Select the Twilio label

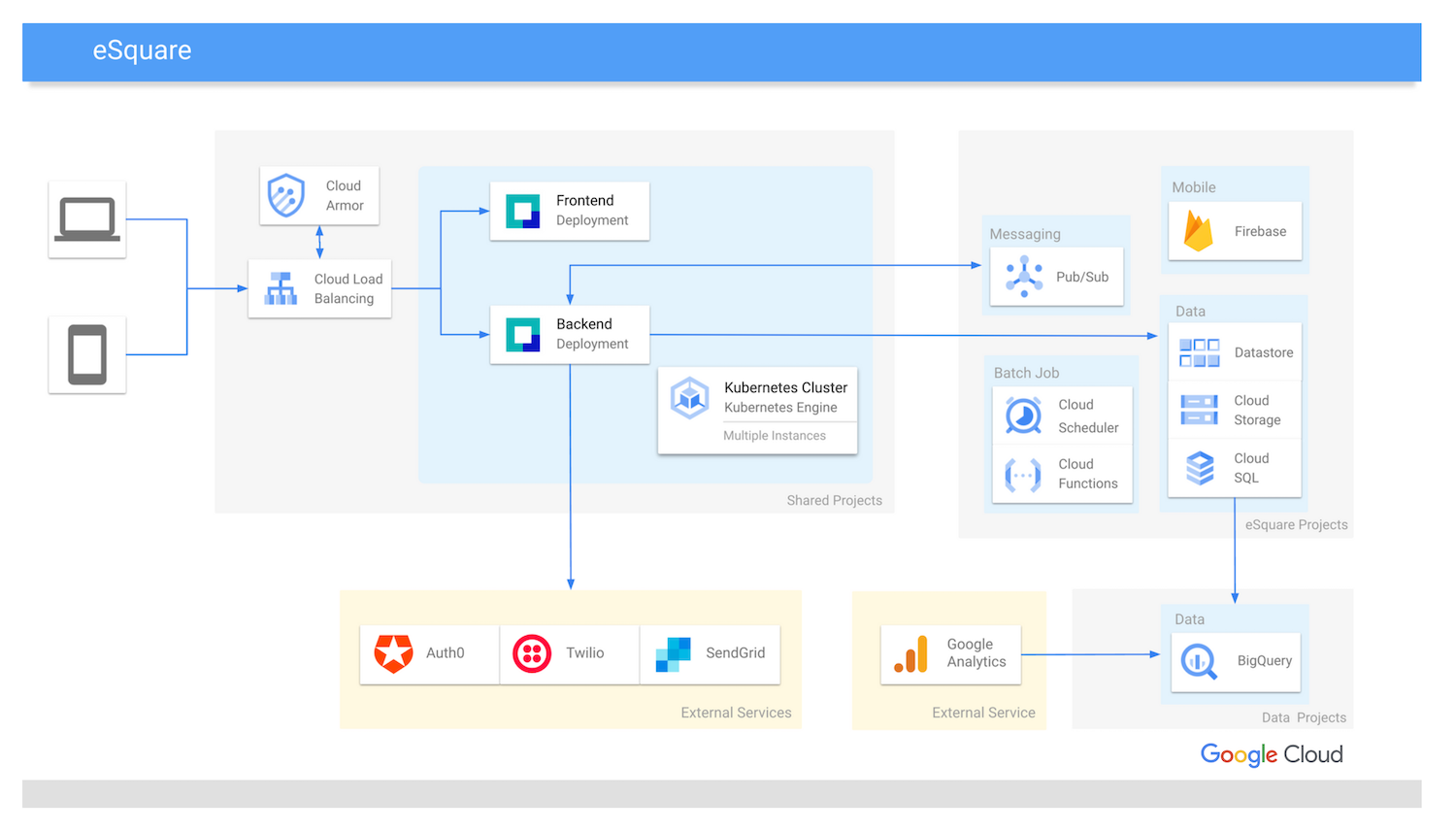(x=585, y=653)
